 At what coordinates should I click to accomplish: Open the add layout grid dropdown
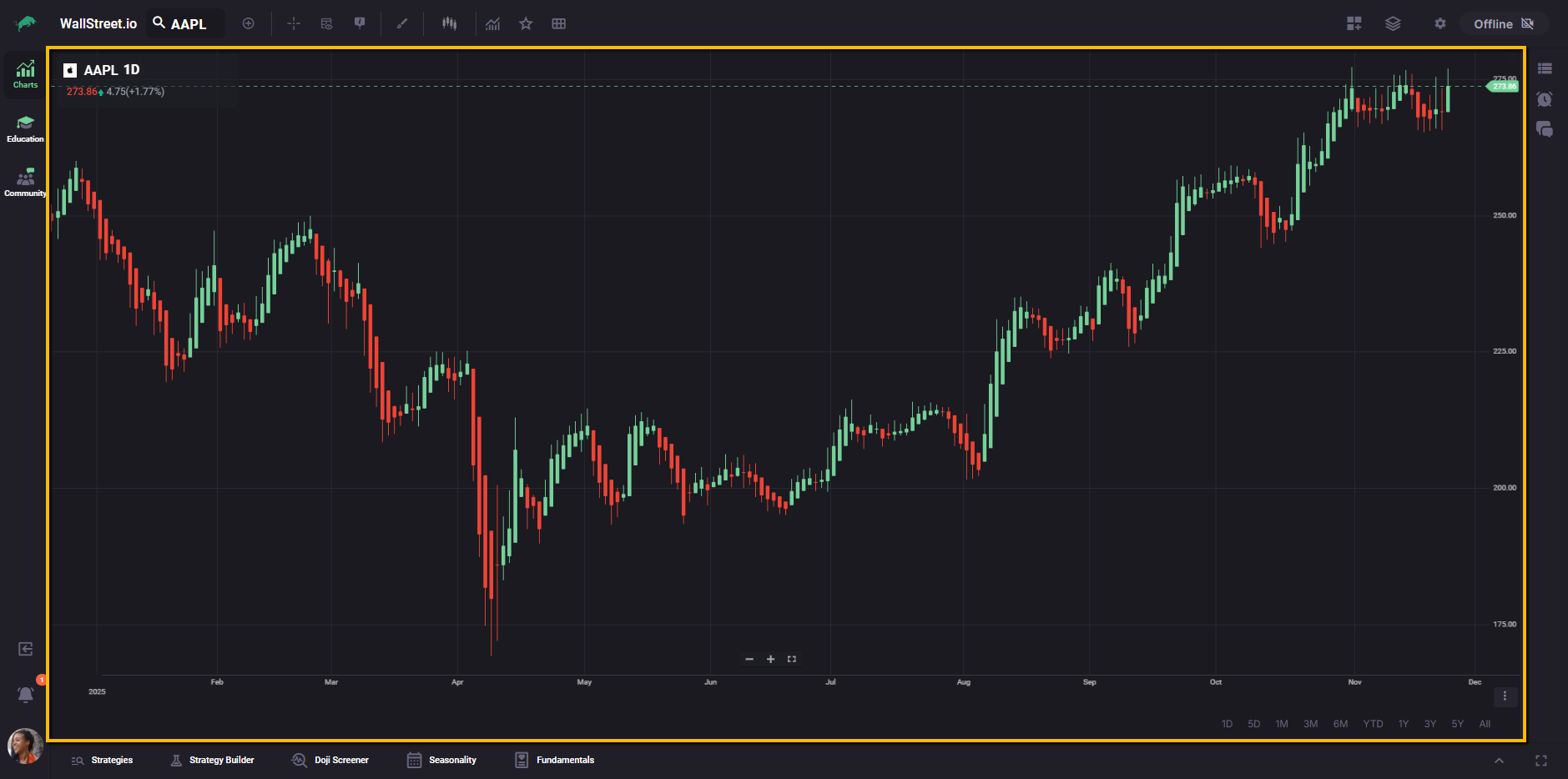tap(1354, 23)
